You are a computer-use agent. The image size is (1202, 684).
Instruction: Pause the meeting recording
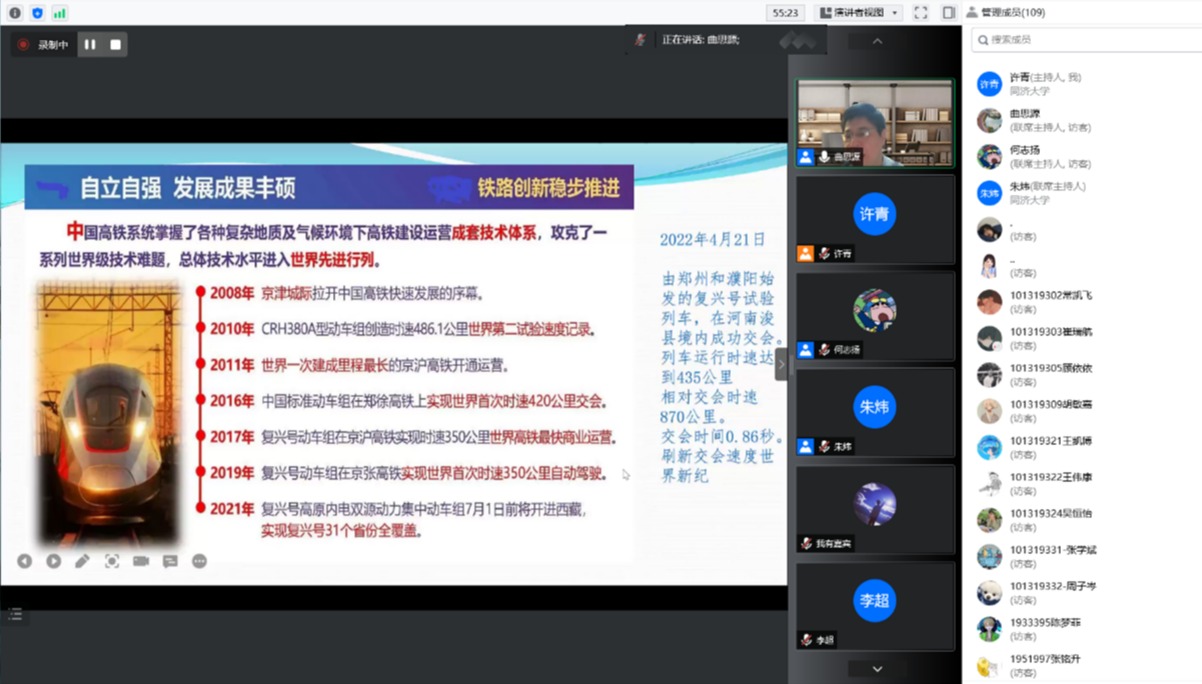click(x=90, y=45)
